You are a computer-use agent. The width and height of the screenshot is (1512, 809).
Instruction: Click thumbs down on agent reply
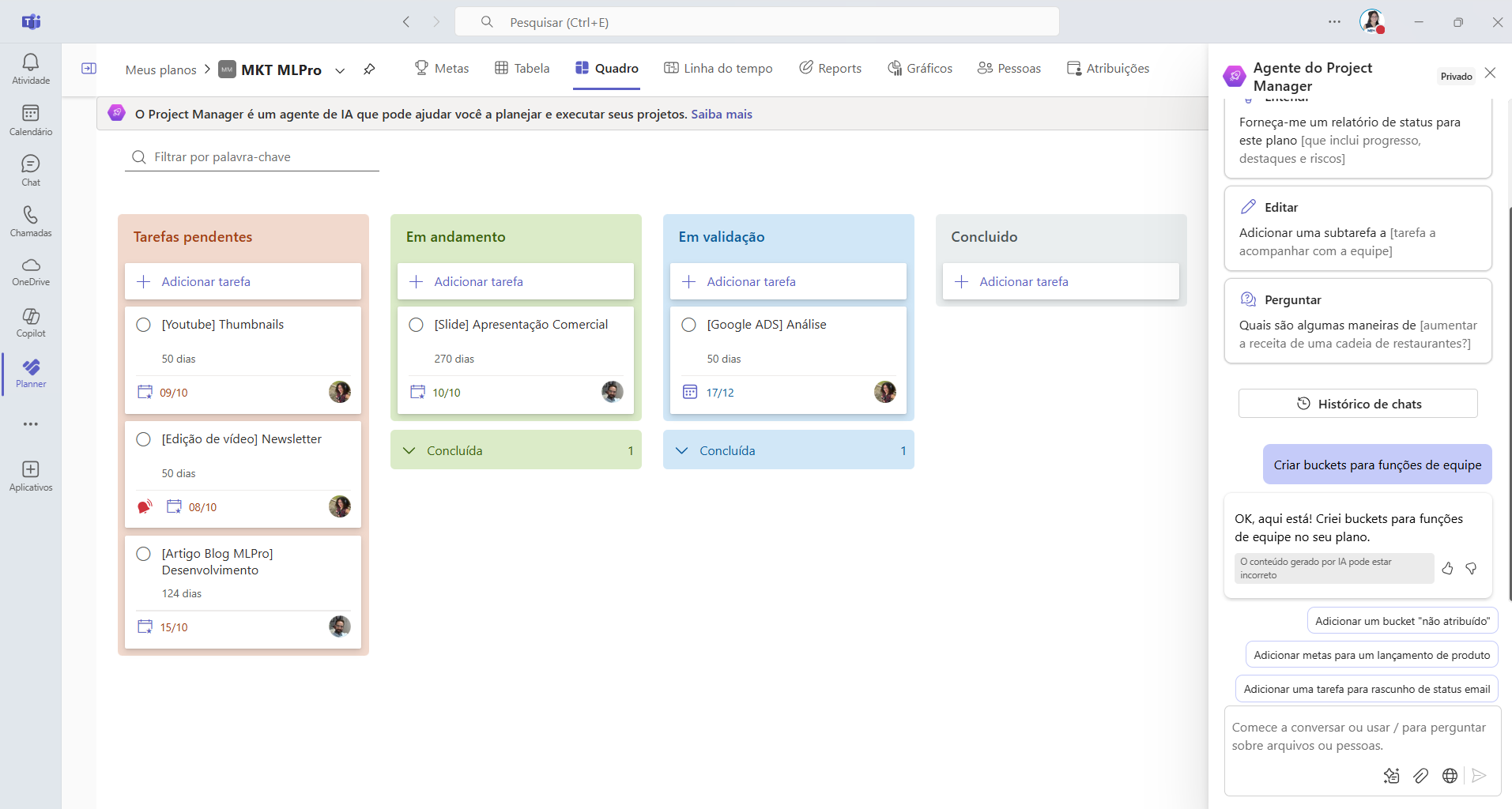pos(1471,568)
